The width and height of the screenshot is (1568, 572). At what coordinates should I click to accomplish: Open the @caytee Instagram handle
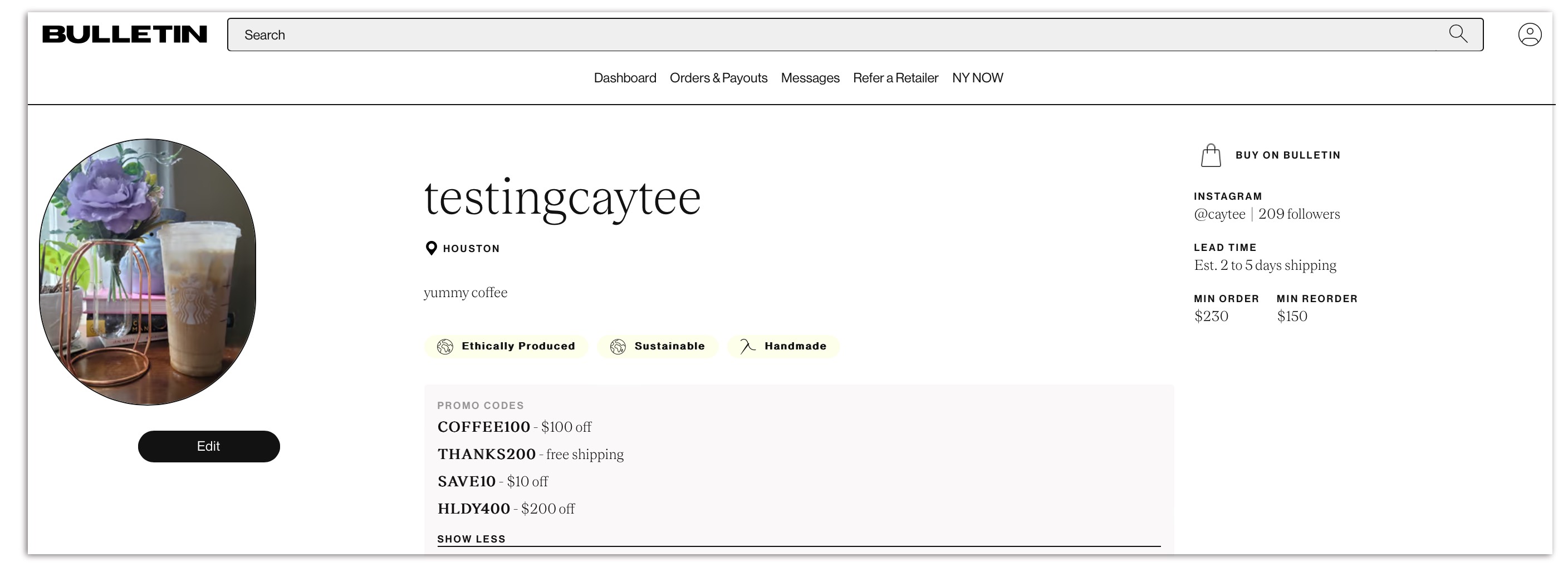point(1219,214)
